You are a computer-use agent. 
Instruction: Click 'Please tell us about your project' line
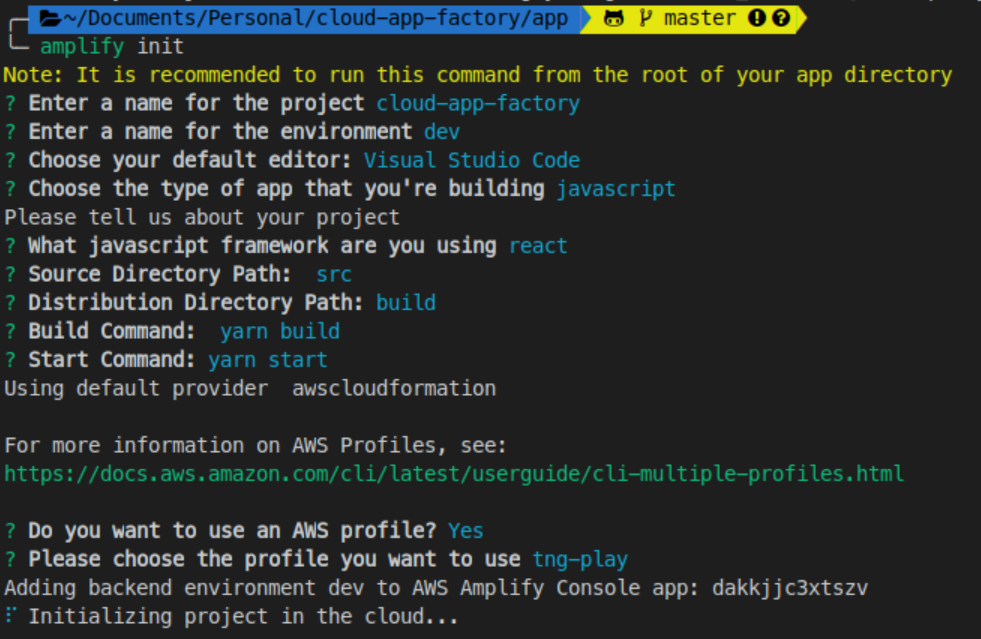coord(201,218)
